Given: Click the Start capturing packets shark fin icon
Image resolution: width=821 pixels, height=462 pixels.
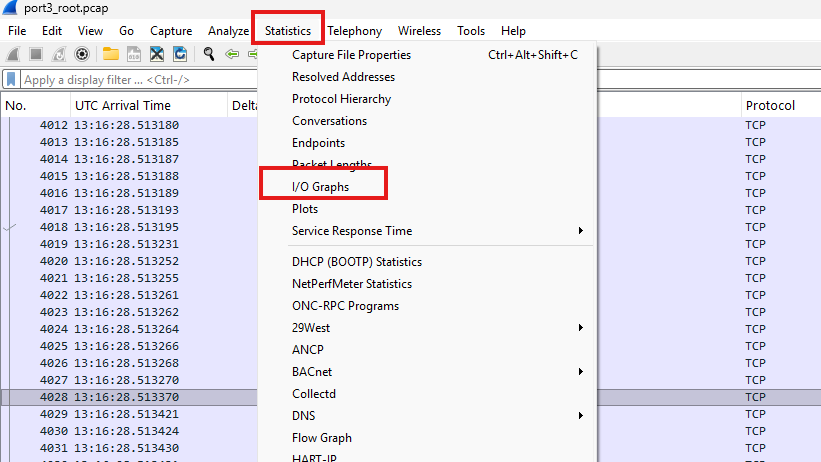Looking at the screenshot, I should pyautogui.click(x=13, y=54).
